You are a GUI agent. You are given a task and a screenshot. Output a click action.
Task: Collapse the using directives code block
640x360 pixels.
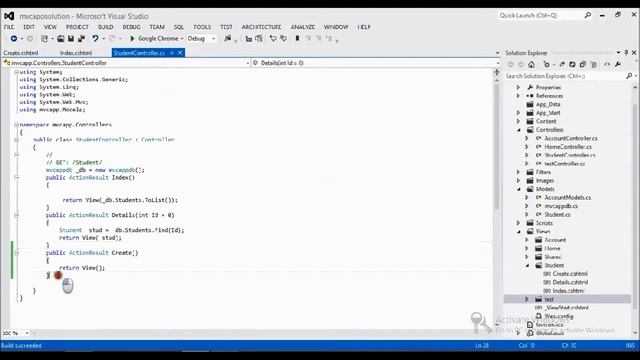[16, 72]
